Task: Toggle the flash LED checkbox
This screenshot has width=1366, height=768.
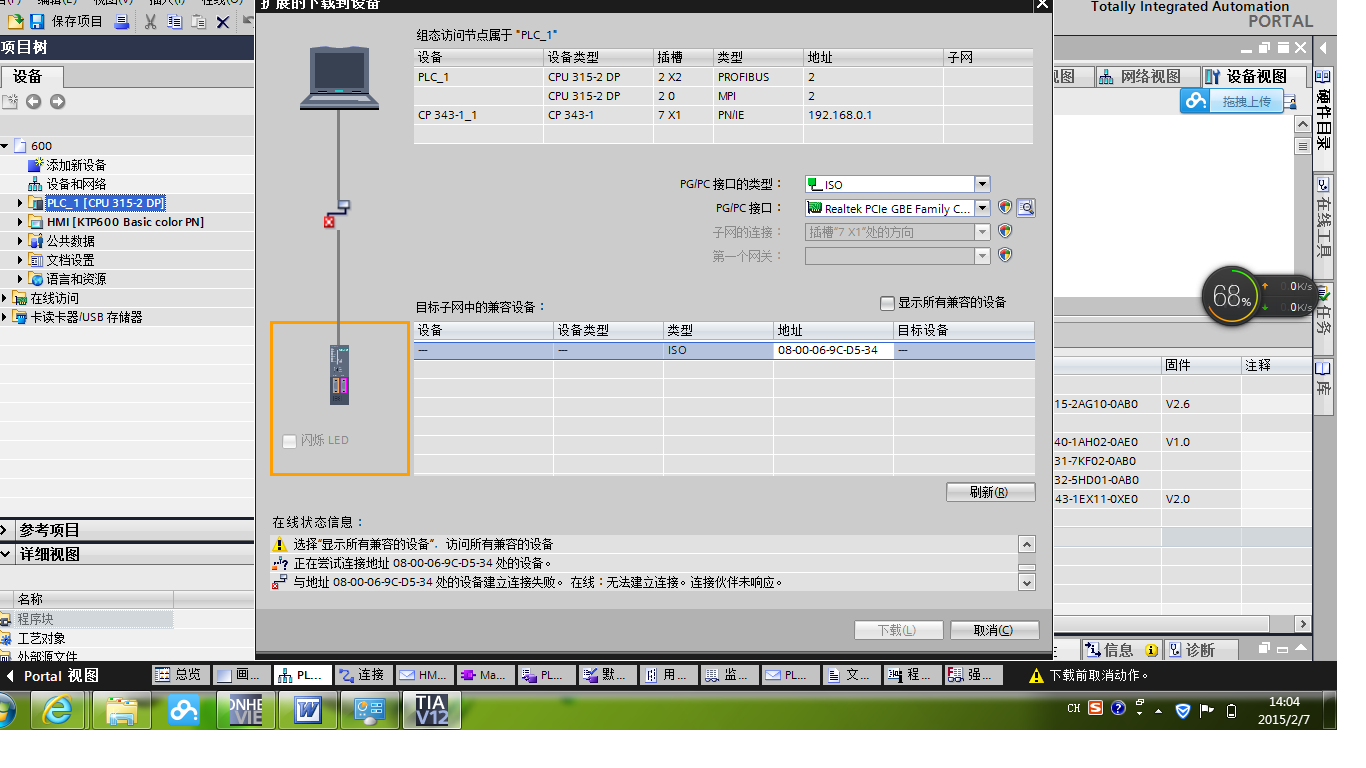Action: pos(290,441)
